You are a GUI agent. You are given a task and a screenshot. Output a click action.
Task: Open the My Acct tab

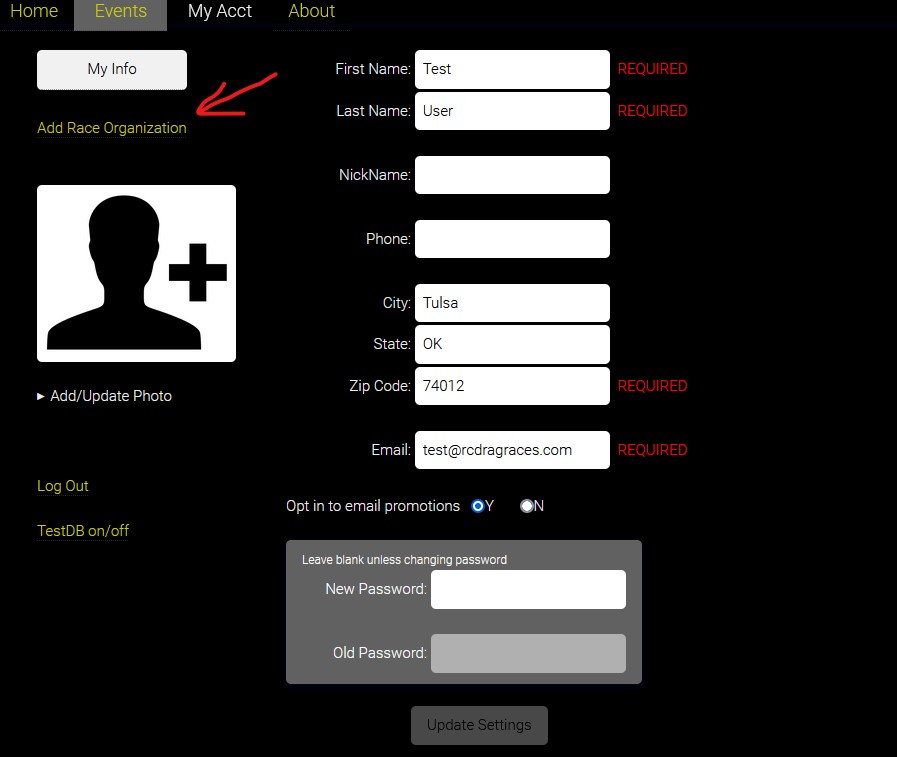point(220,12)
